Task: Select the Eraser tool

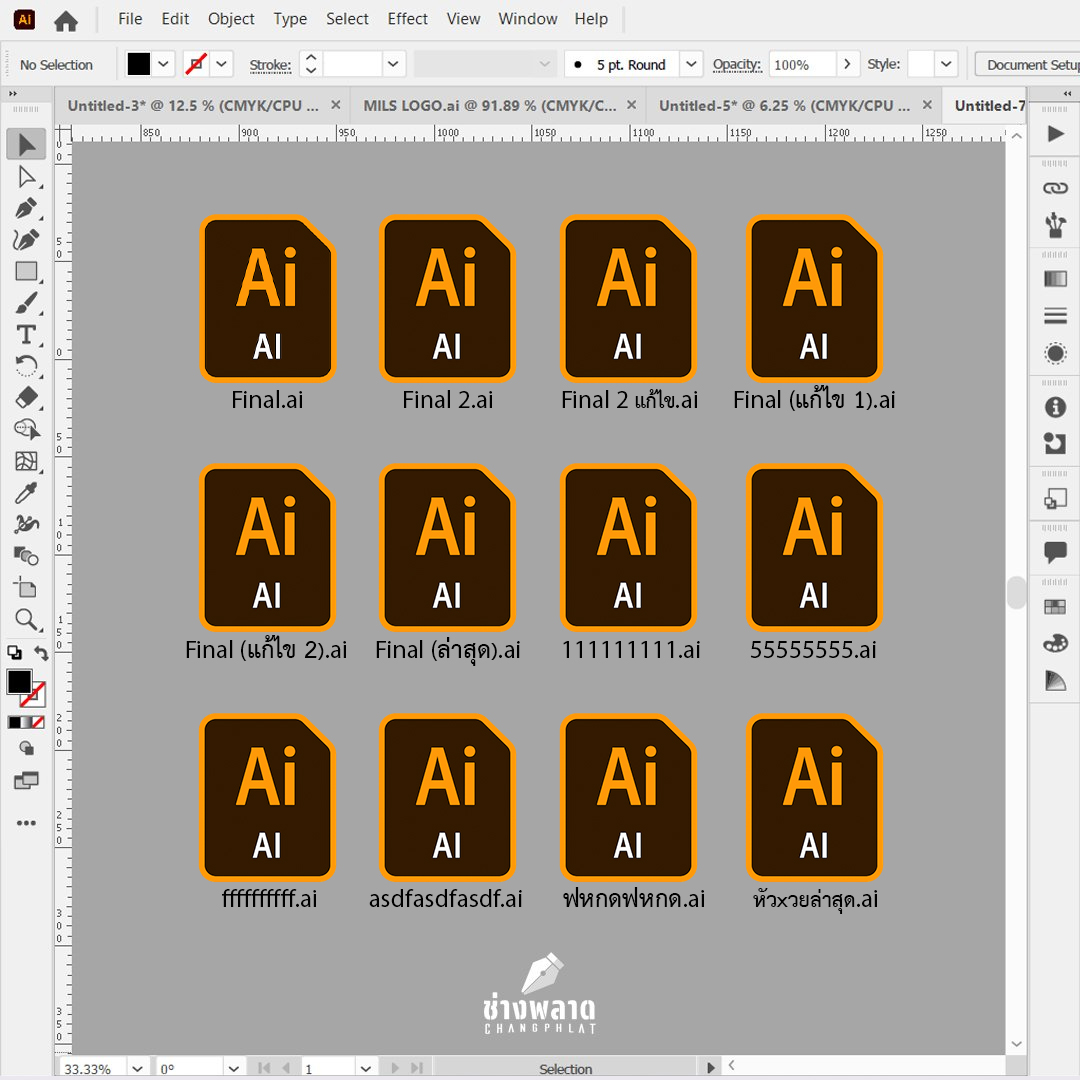Action: tap(26, 397)
